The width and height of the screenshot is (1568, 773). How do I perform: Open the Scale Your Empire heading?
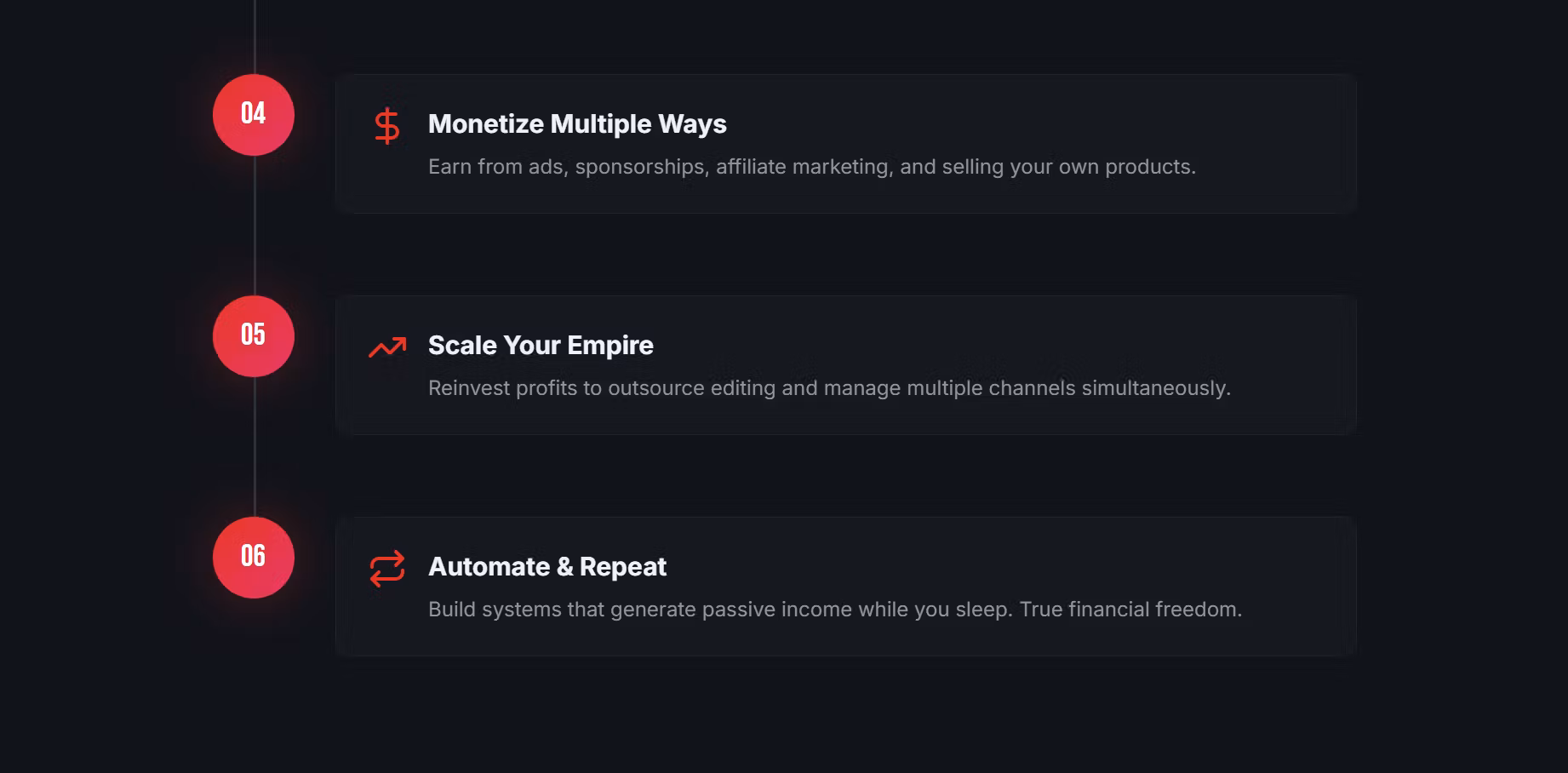click(541, 346)
